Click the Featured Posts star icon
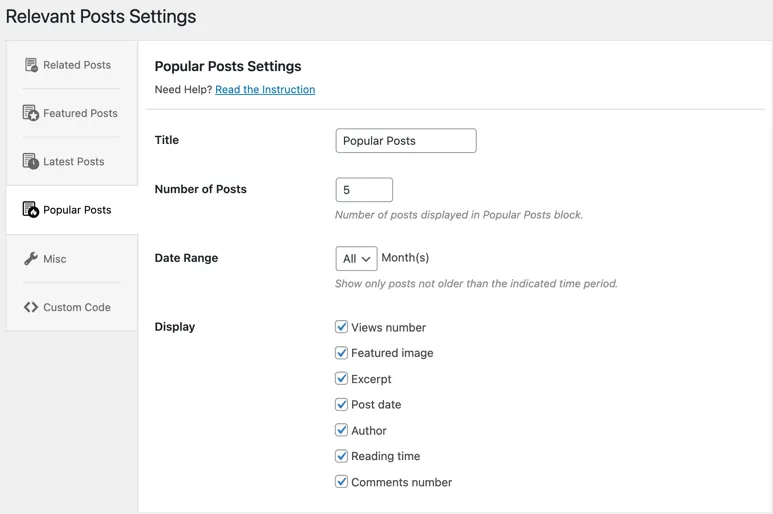This screenshot has width=773, height=514. pos(31,113)
